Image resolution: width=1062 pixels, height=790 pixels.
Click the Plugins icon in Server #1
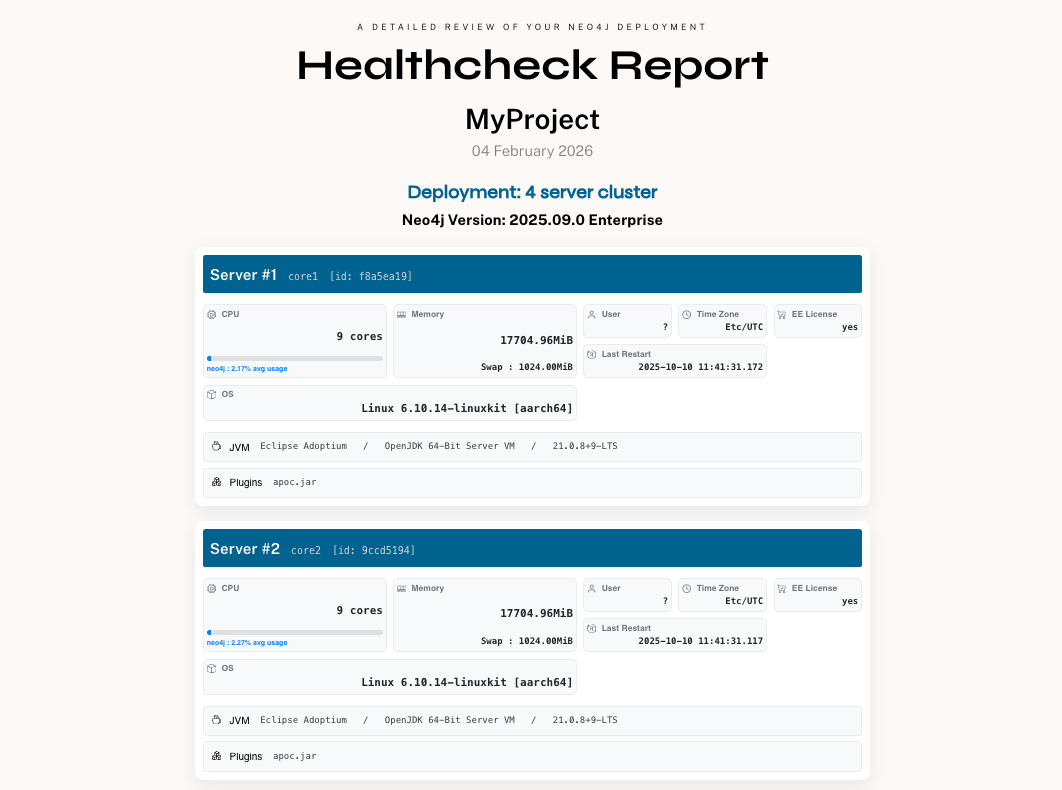[x=216, y=482]
